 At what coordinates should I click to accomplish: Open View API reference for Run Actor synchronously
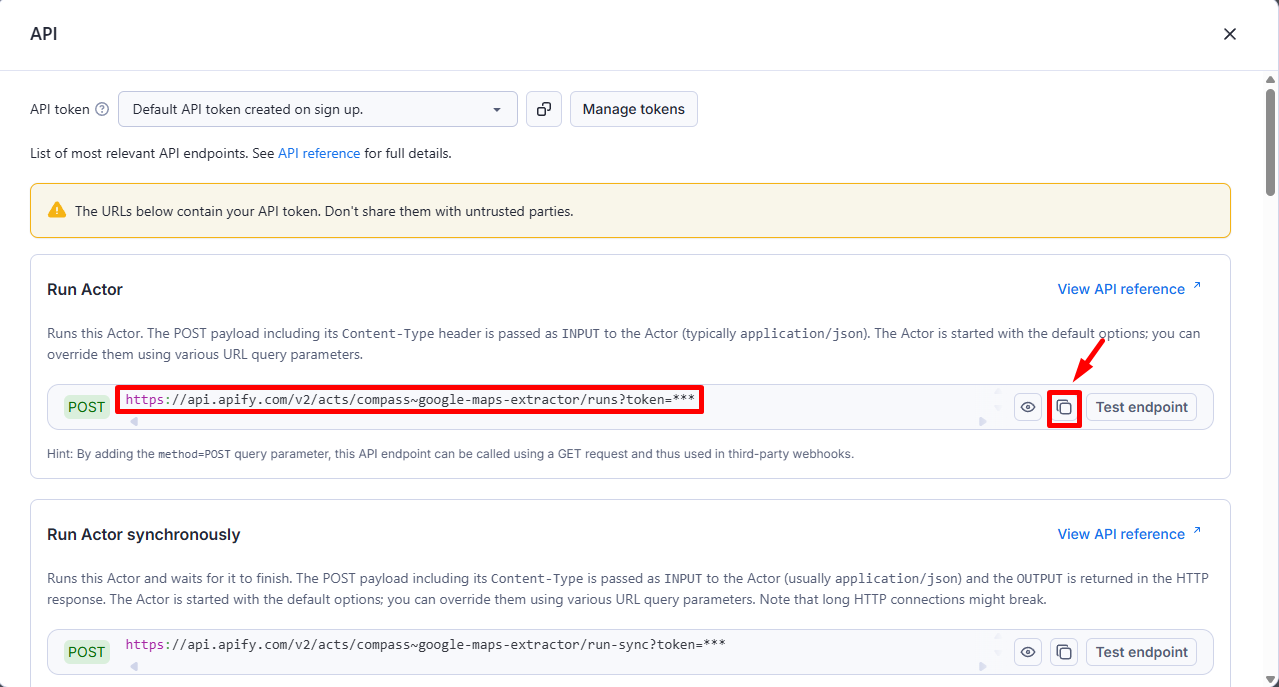point(1129,534)
